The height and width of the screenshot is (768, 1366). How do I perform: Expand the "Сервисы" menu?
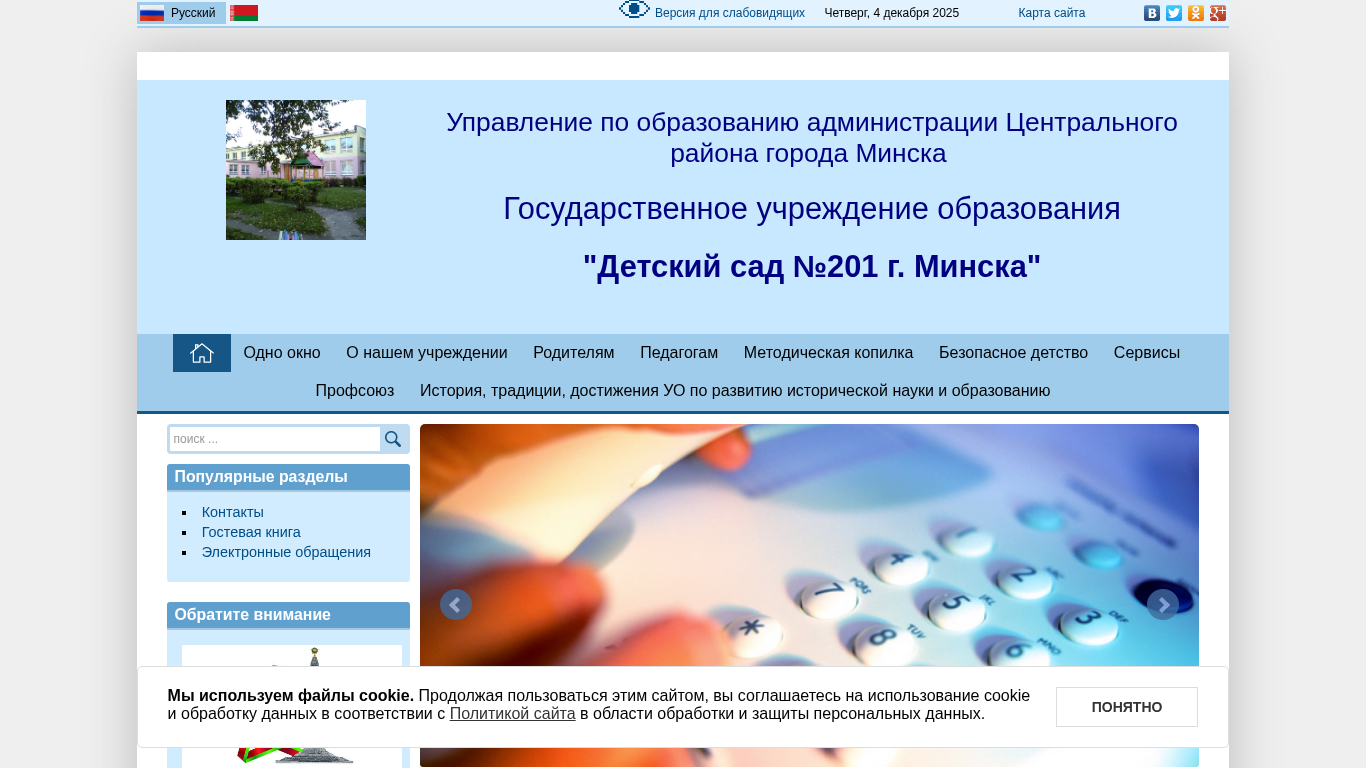point(1147,353)
